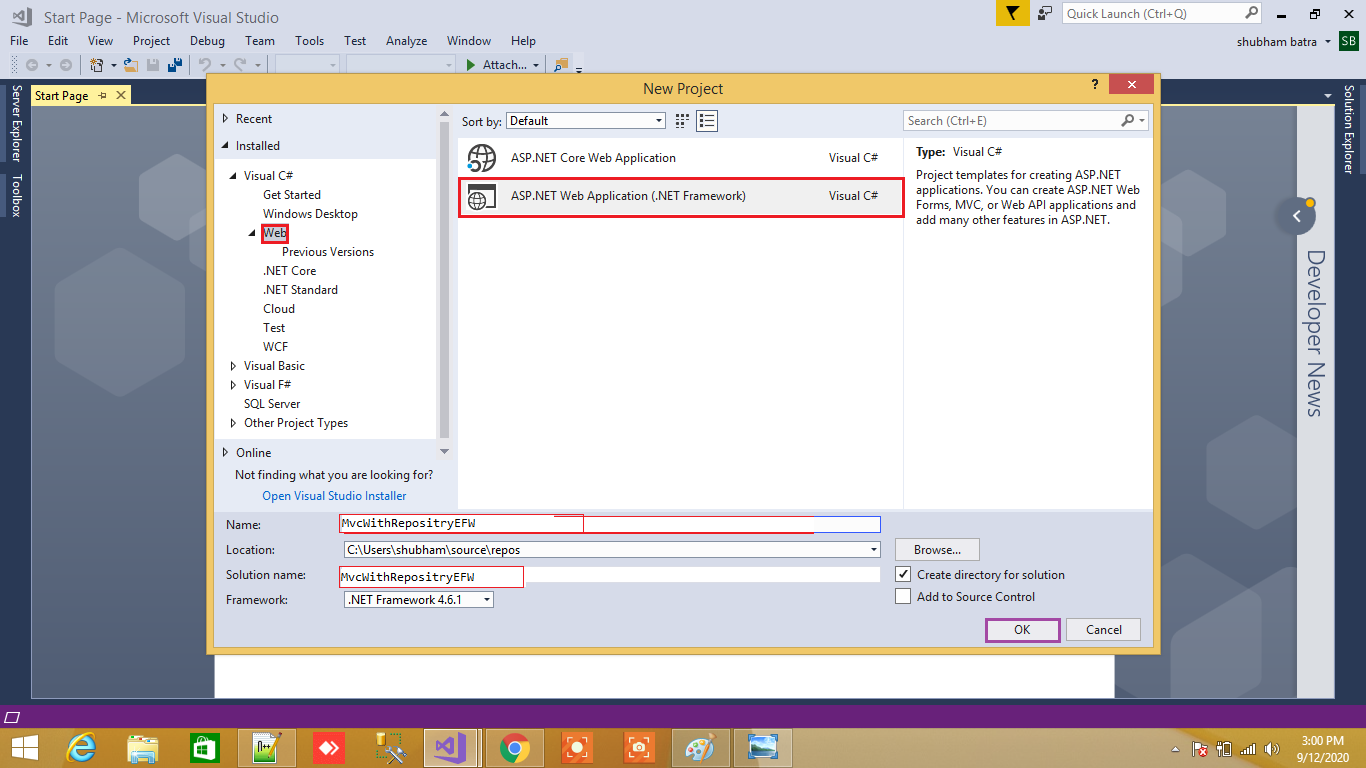Expand Other Project Types node
The image size is (1366, 768).
(234, 423)
